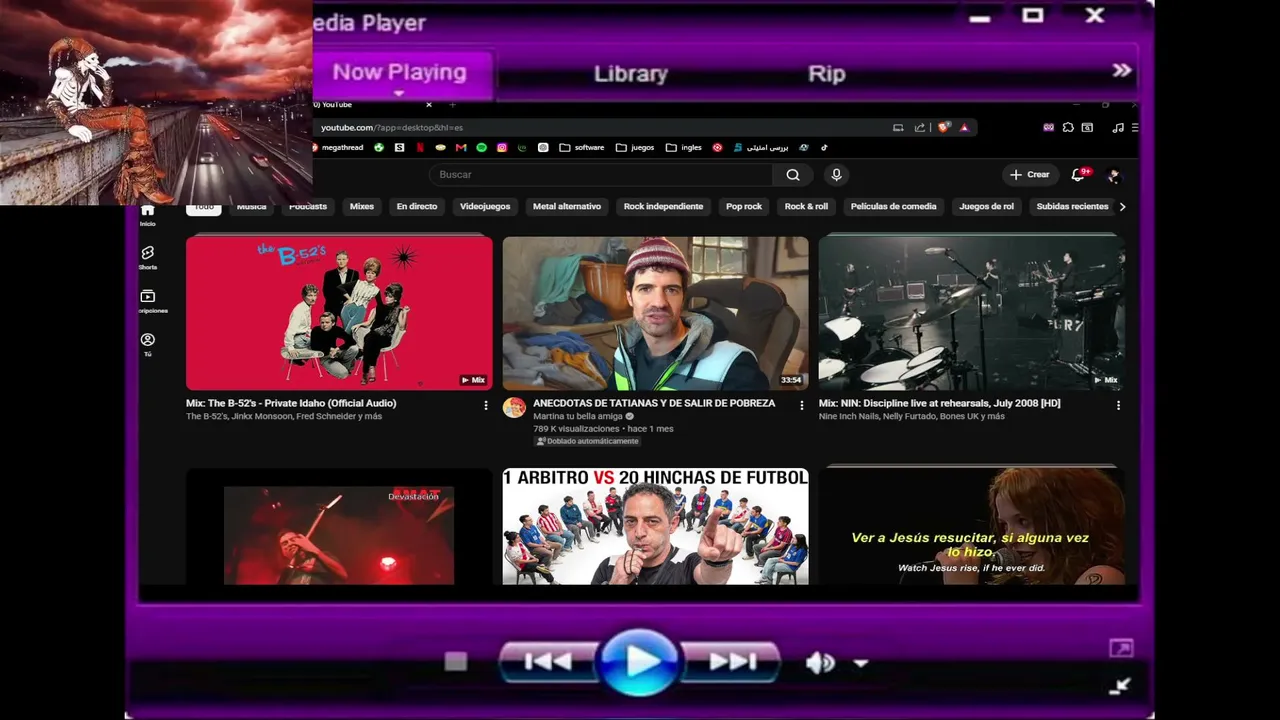Screen dimensions: 1280x720
Task: Open the Tú profile sidebar icon
Action: [x=148, y=345]
